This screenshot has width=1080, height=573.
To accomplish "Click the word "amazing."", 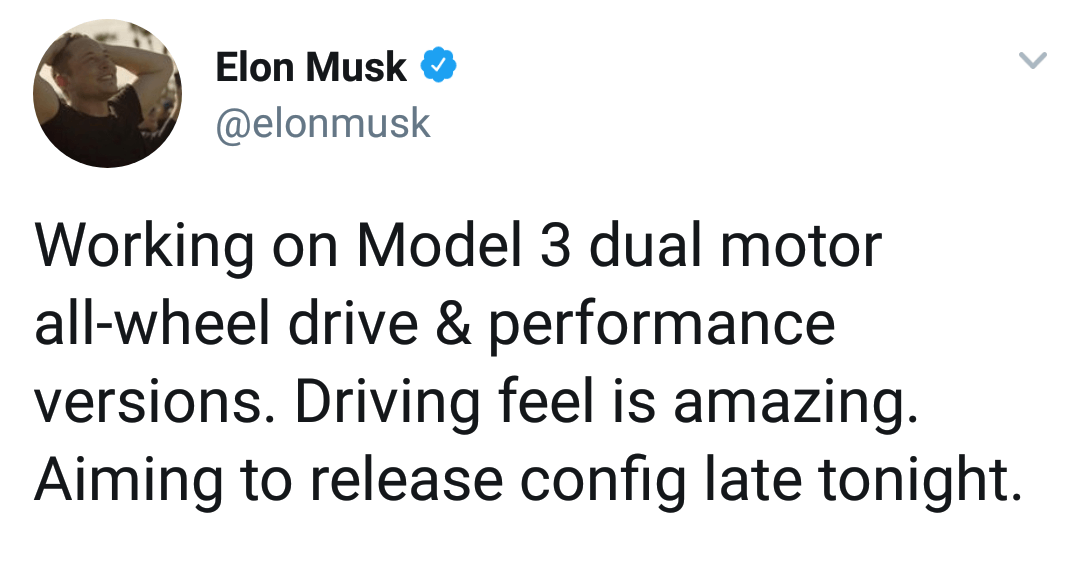I will pos(796,405).
